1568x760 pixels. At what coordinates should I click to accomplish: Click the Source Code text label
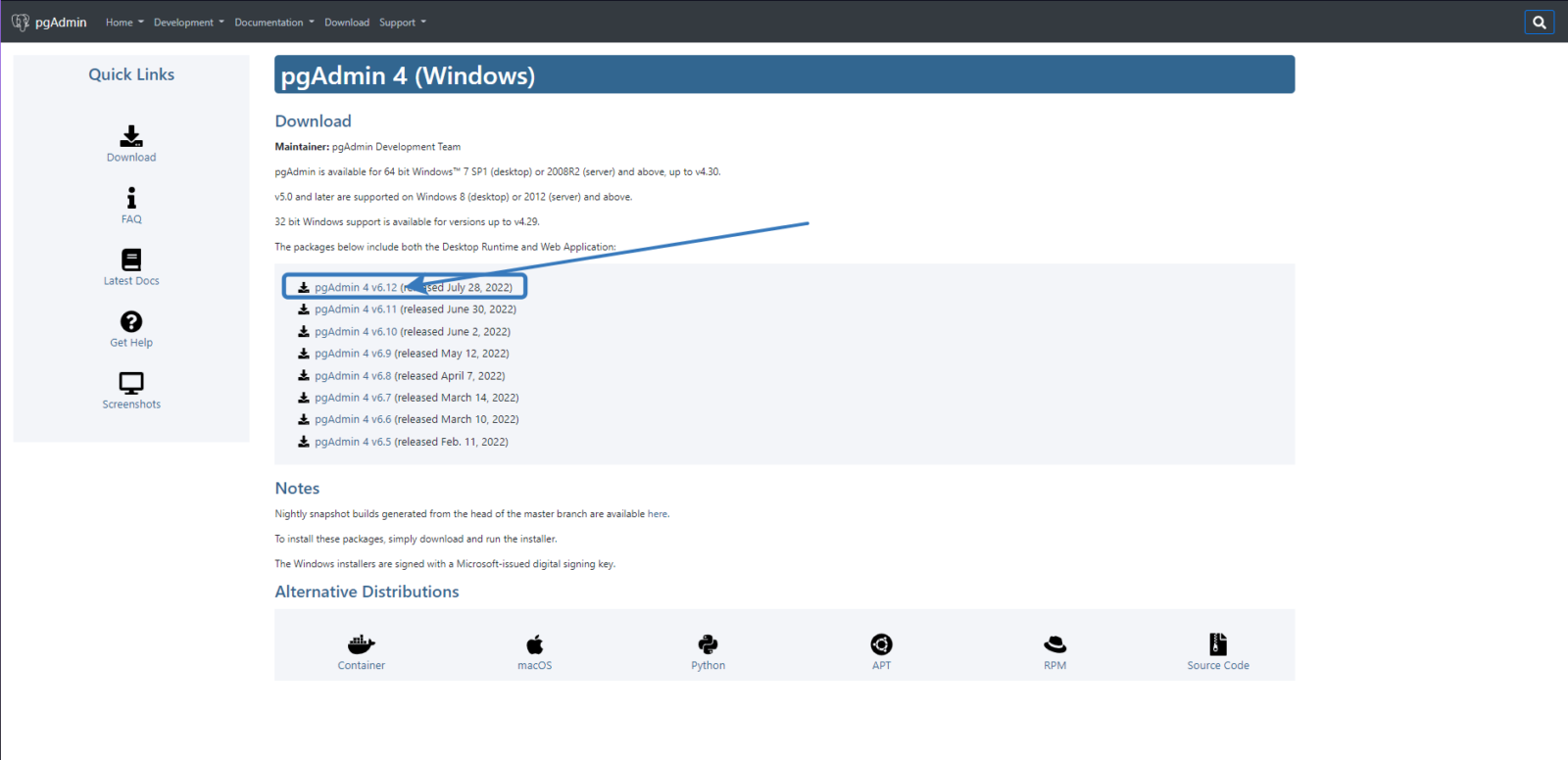tap(1218, 666)
